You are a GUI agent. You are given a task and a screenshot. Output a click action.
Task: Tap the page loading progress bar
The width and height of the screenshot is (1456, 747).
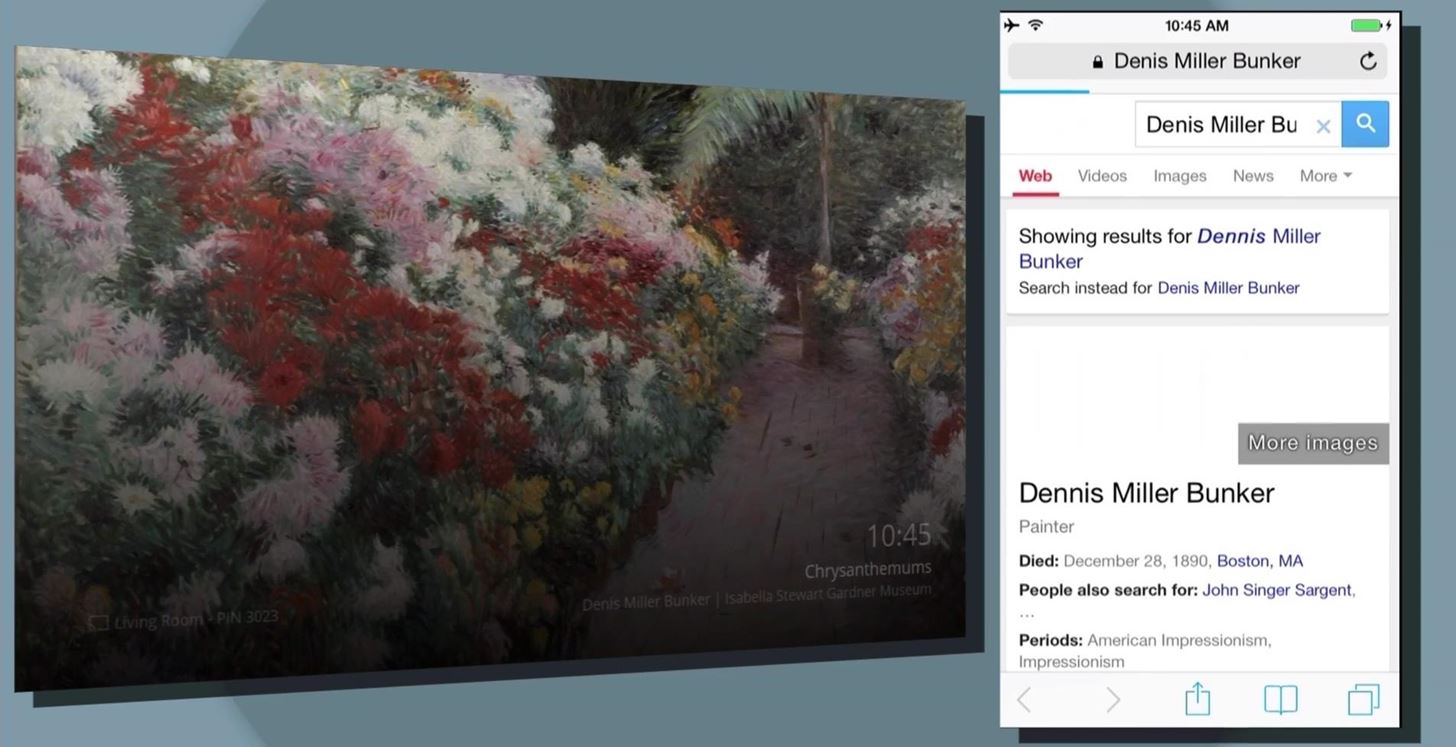click(1044, 91)
